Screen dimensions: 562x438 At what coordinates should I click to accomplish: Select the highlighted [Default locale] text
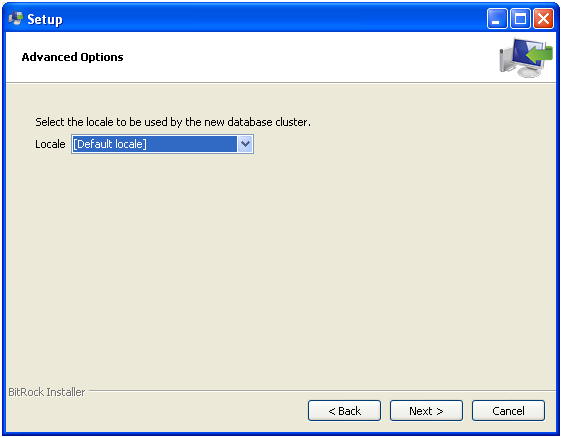click(110, 144)
